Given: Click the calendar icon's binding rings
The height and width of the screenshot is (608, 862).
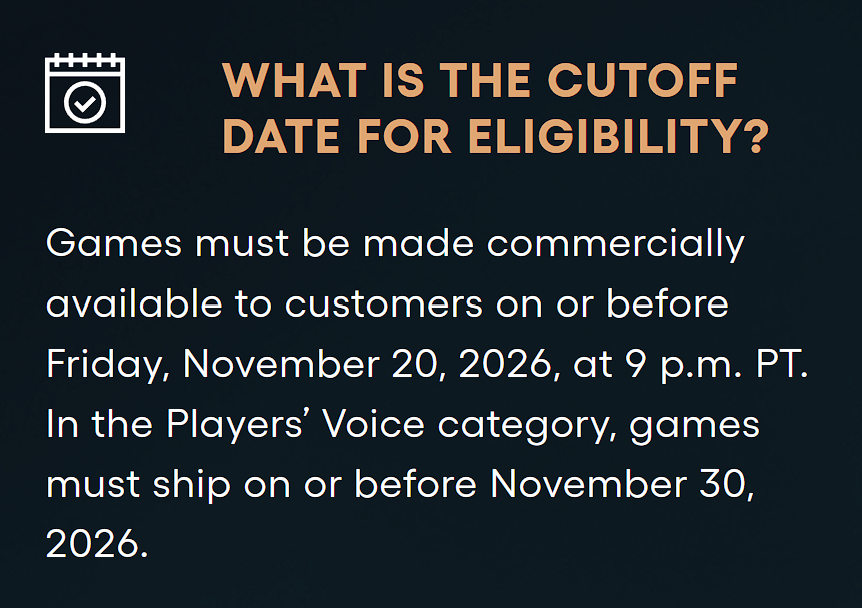Looking at the screenshot, I should (85, 59).
